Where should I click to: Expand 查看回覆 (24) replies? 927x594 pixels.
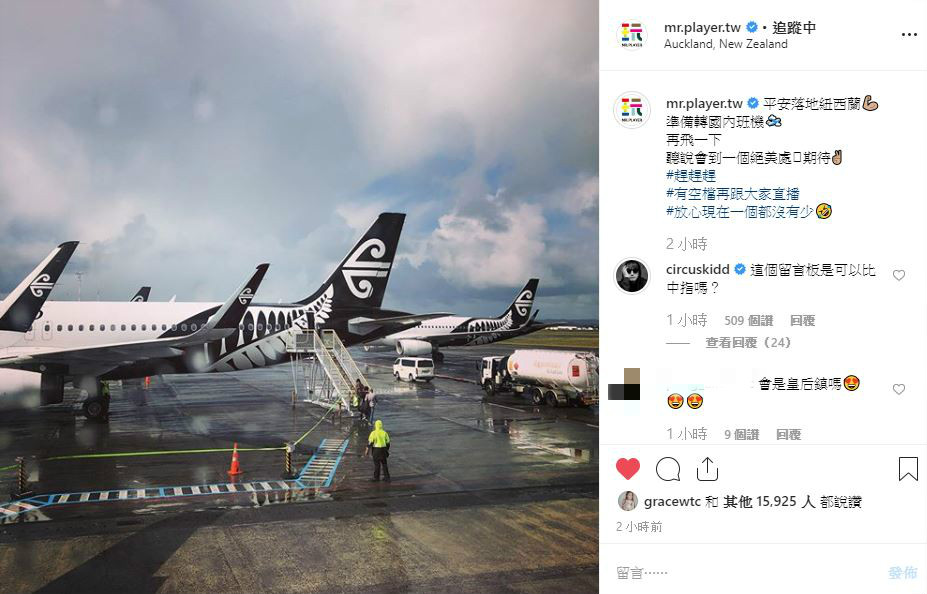[748, 343]
